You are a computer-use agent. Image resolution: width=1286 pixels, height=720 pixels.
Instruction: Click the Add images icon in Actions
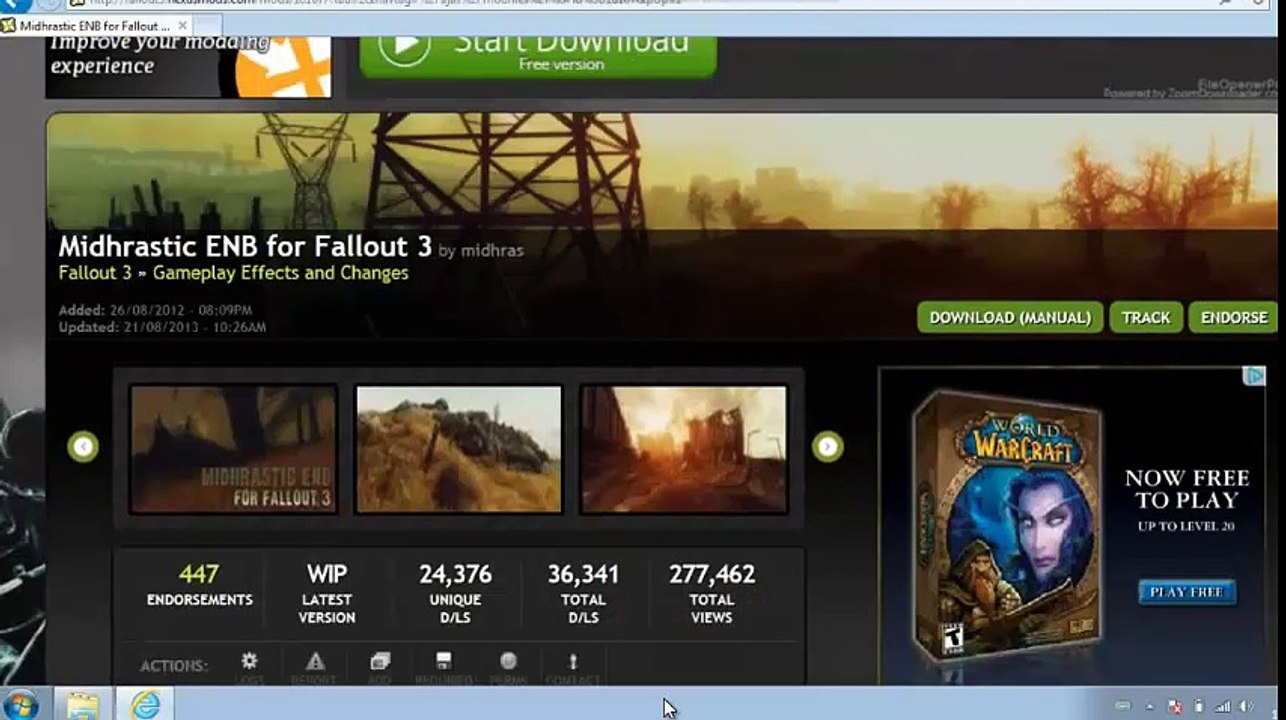(380, 661)
